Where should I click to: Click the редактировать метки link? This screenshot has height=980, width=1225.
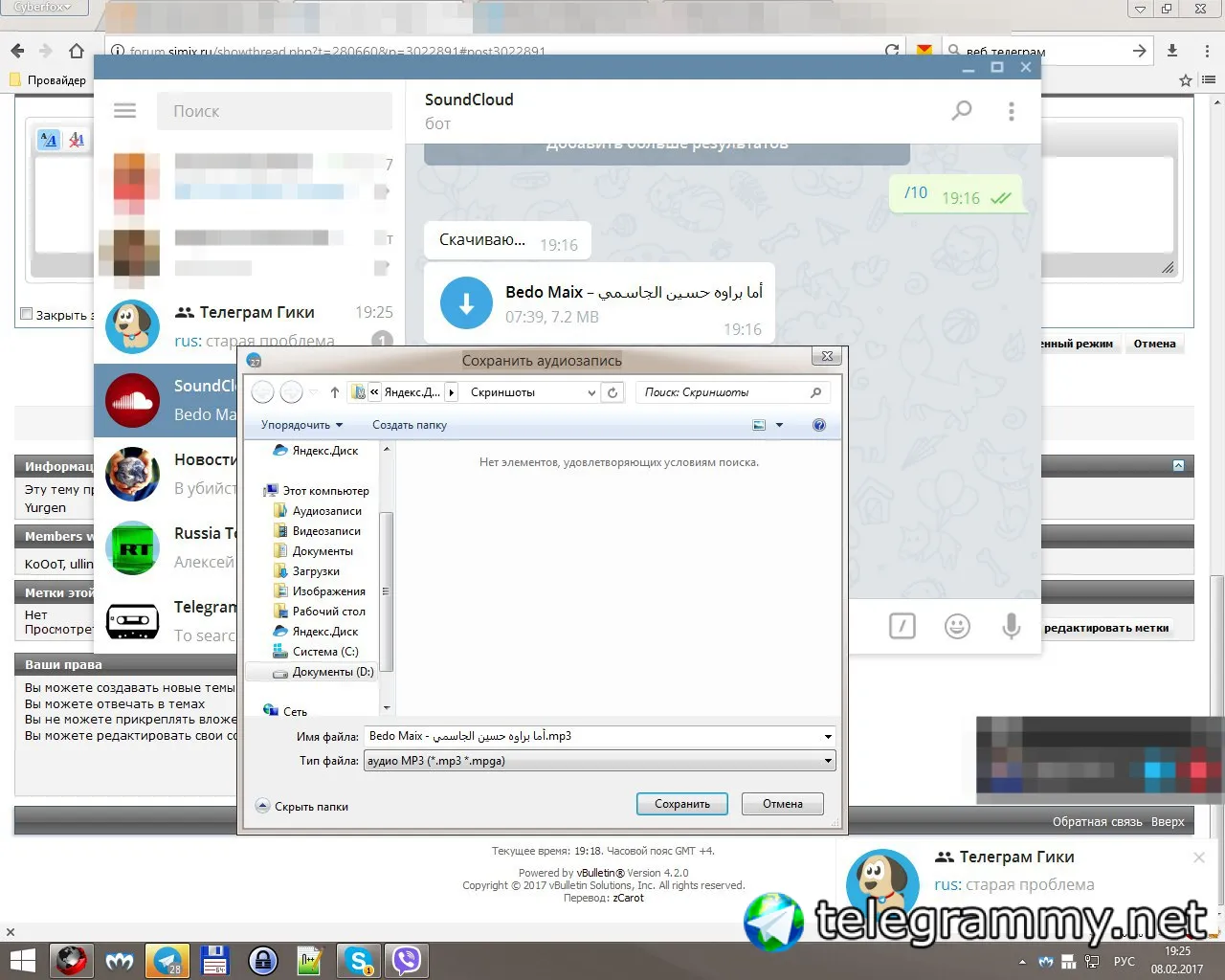coord(1106,628)
